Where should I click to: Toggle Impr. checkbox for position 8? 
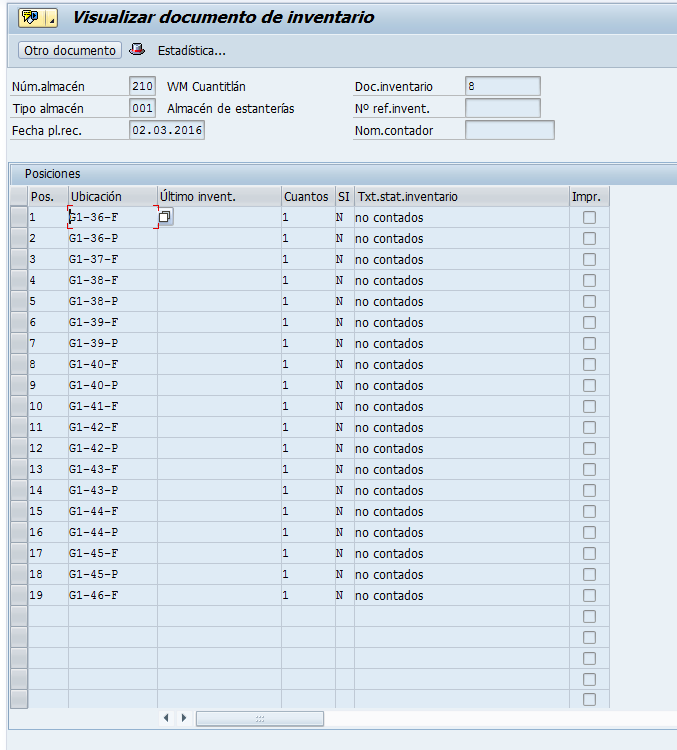coord(589,364)
